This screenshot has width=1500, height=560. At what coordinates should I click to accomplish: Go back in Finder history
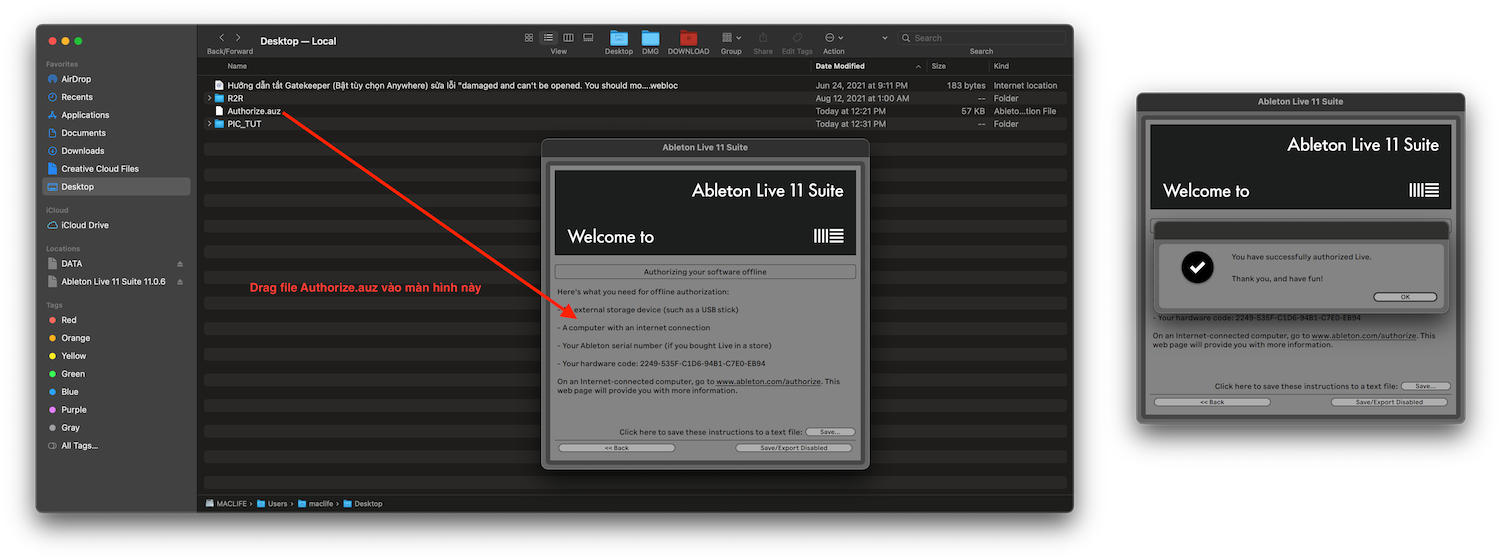(222, 38)
